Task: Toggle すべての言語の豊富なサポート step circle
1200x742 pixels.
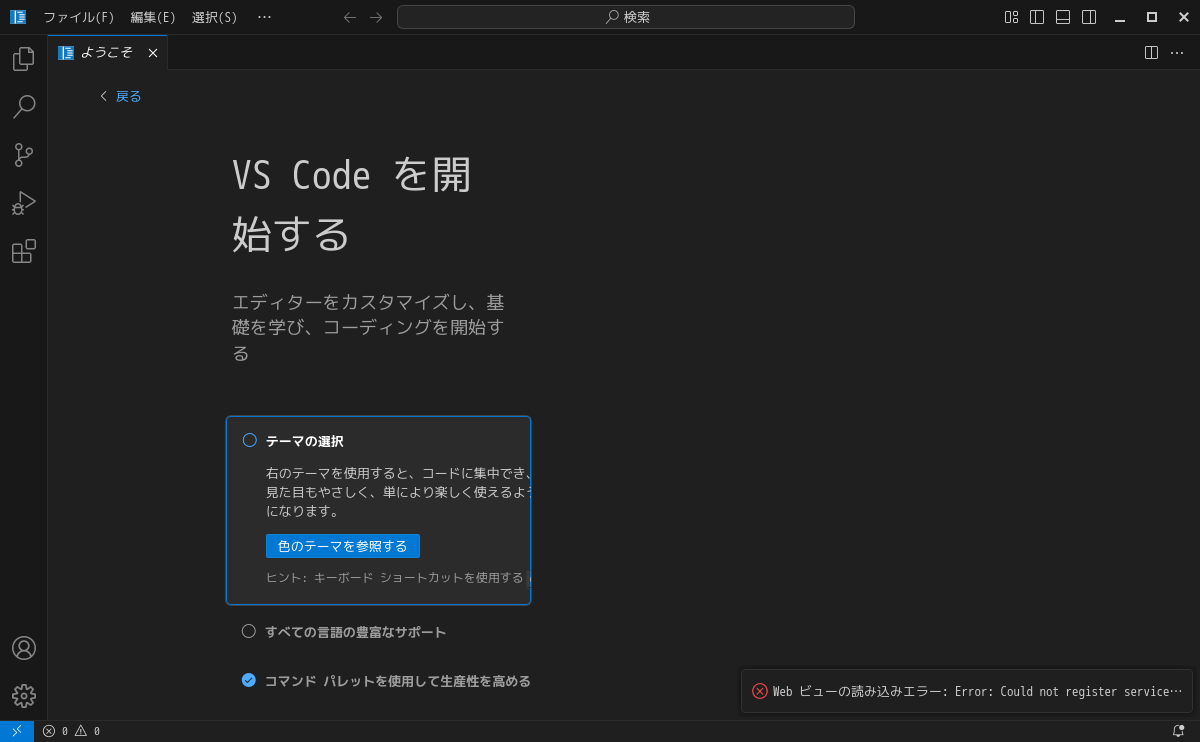Action: click(x=249, y=631)
